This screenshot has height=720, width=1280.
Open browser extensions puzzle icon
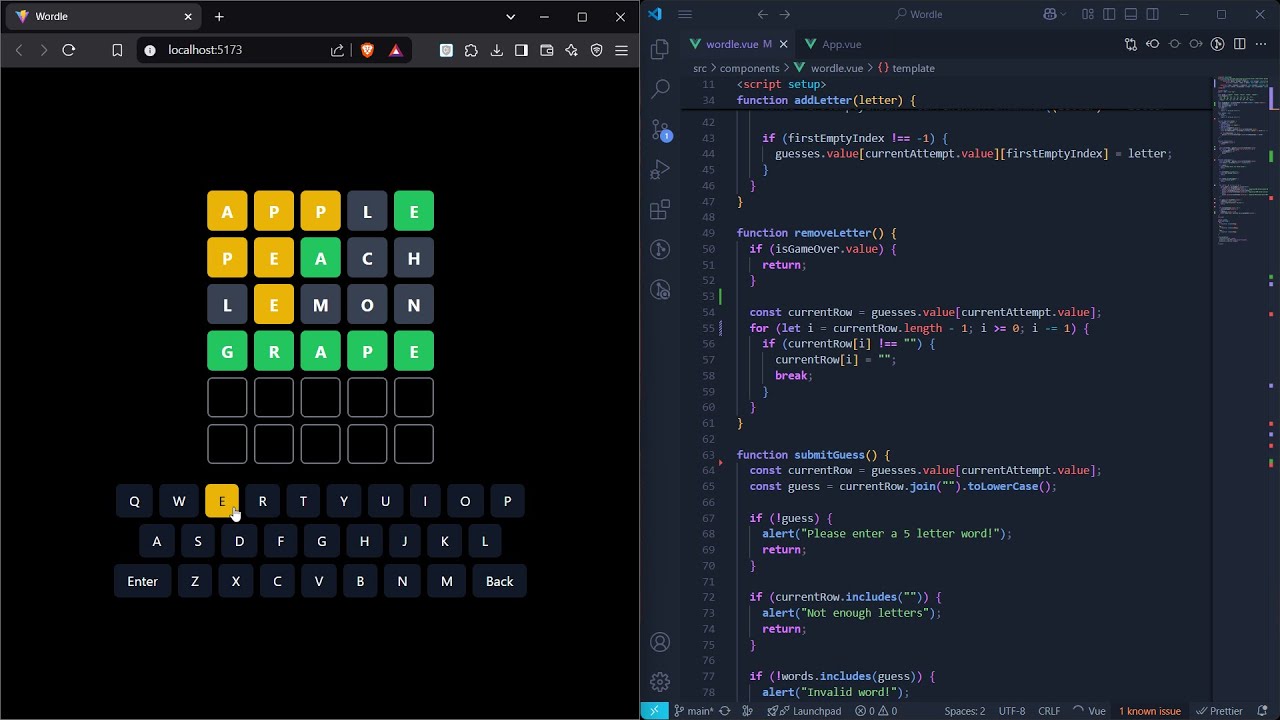pos(472,50)
